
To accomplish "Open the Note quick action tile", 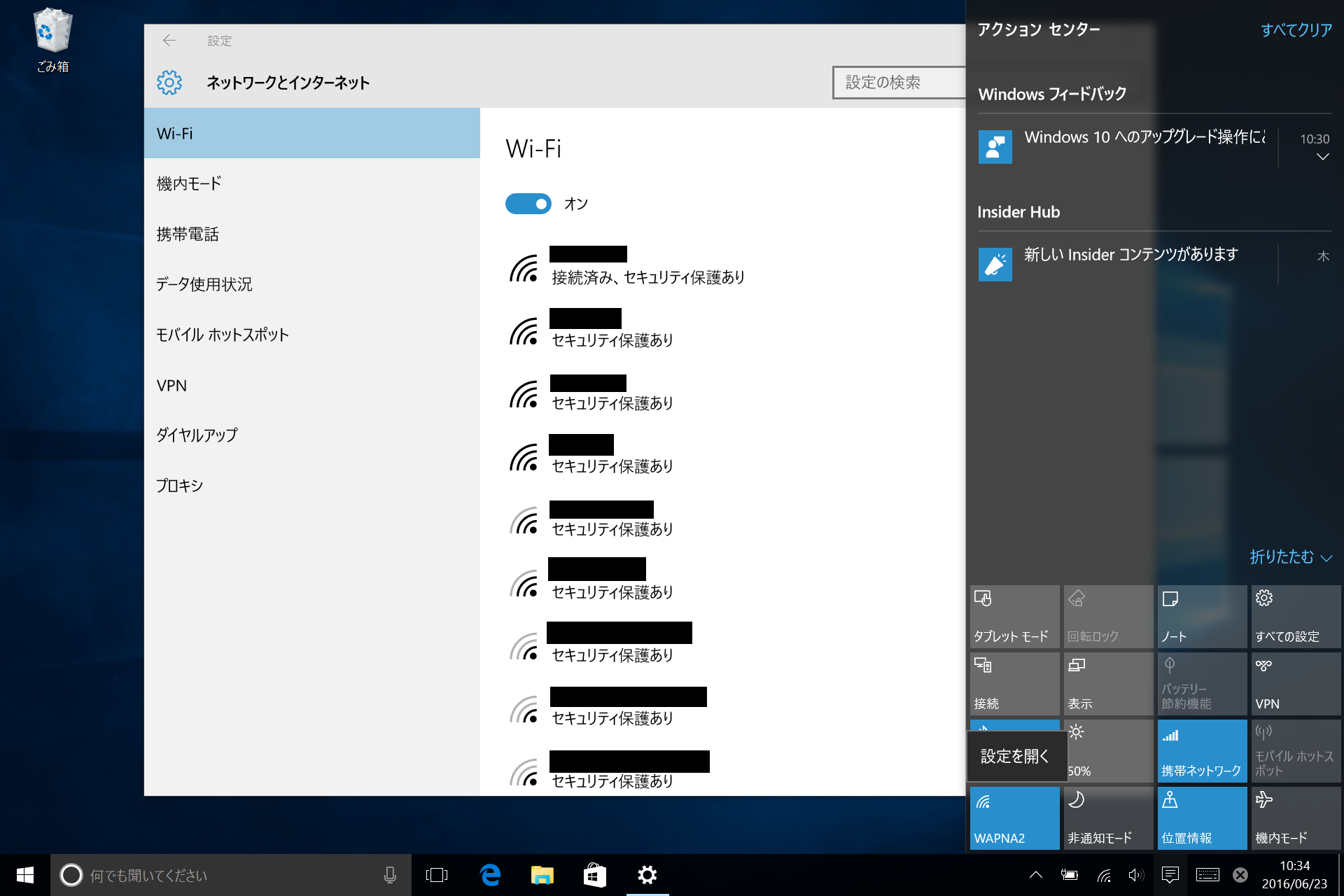I will click(x=1201, y=616).
